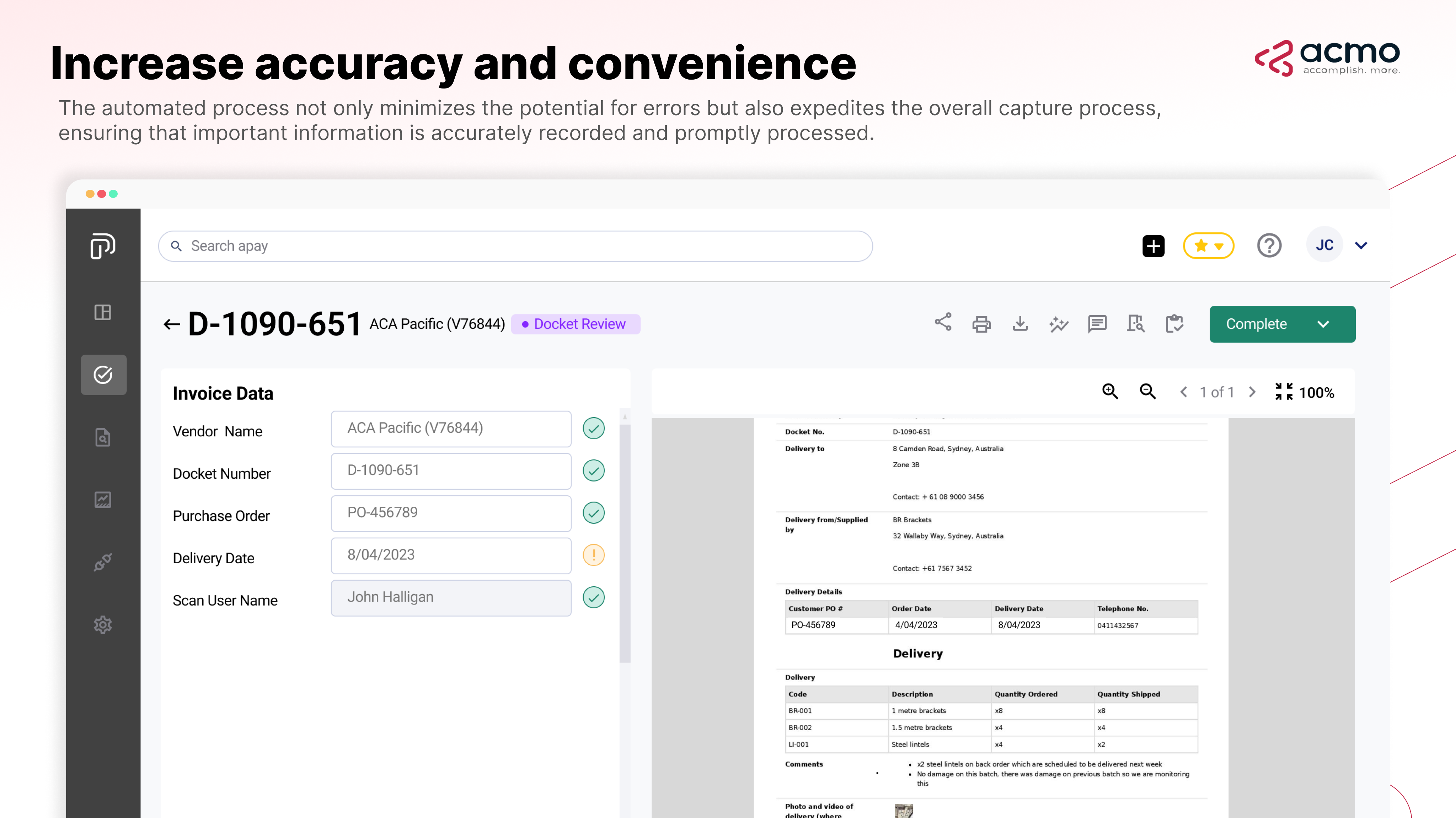
Task: Expand the Complete button dropdown arrow
Action: (x=1323, y=324)
